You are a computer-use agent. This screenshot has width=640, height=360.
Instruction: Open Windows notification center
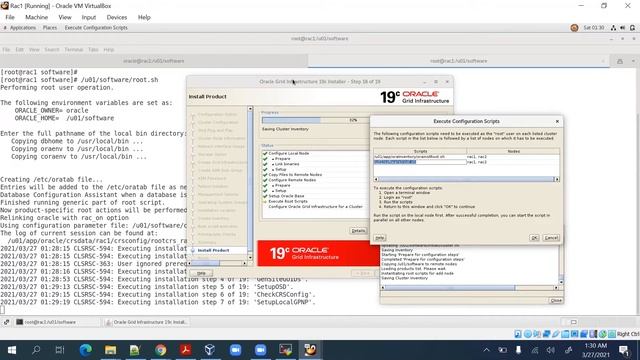tap(624, 350)
